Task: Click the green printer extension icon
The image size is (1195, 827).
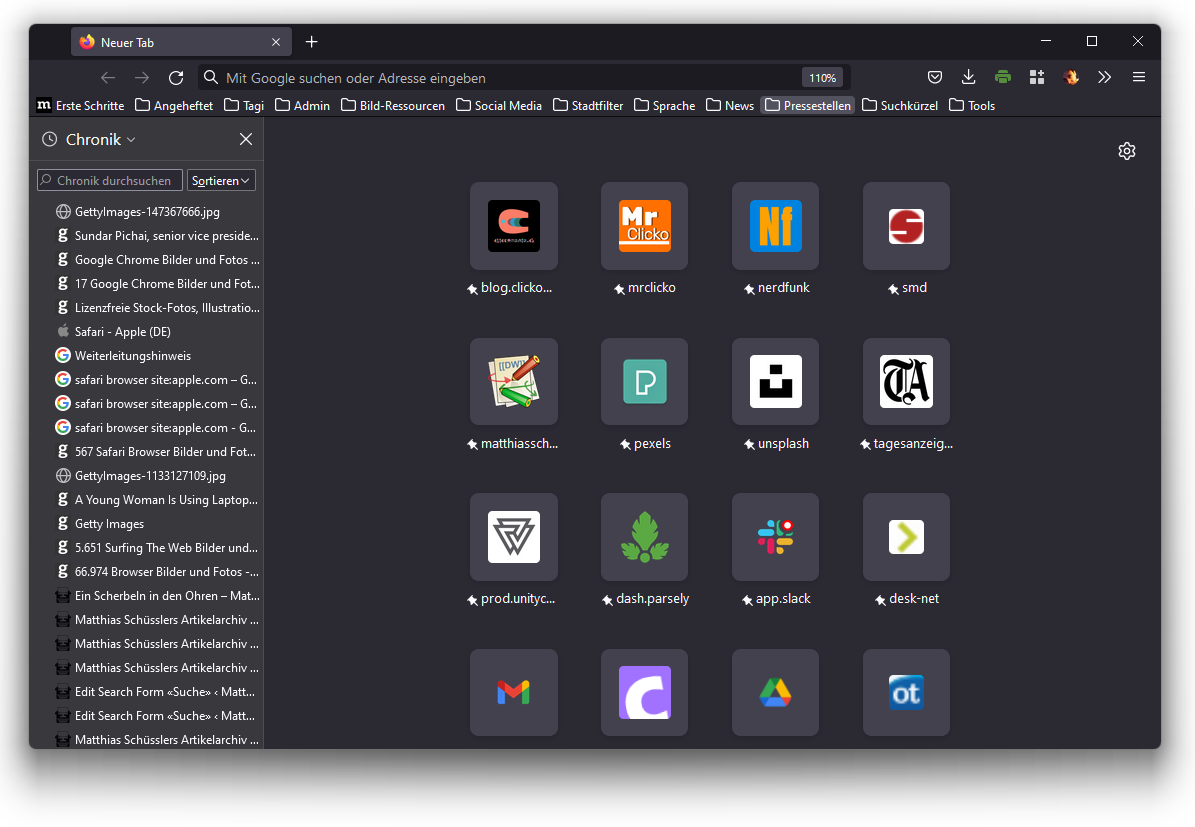Action: pos(1003,77)
